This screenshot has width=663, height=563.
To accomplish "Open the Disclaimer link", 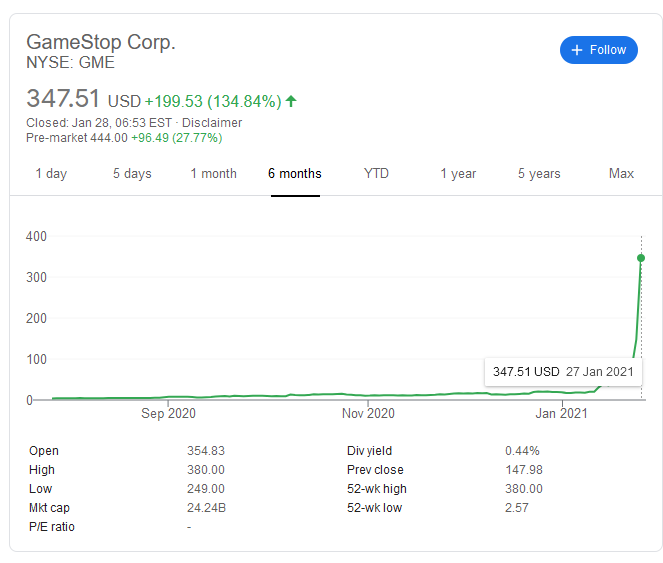I will [212, 123].
